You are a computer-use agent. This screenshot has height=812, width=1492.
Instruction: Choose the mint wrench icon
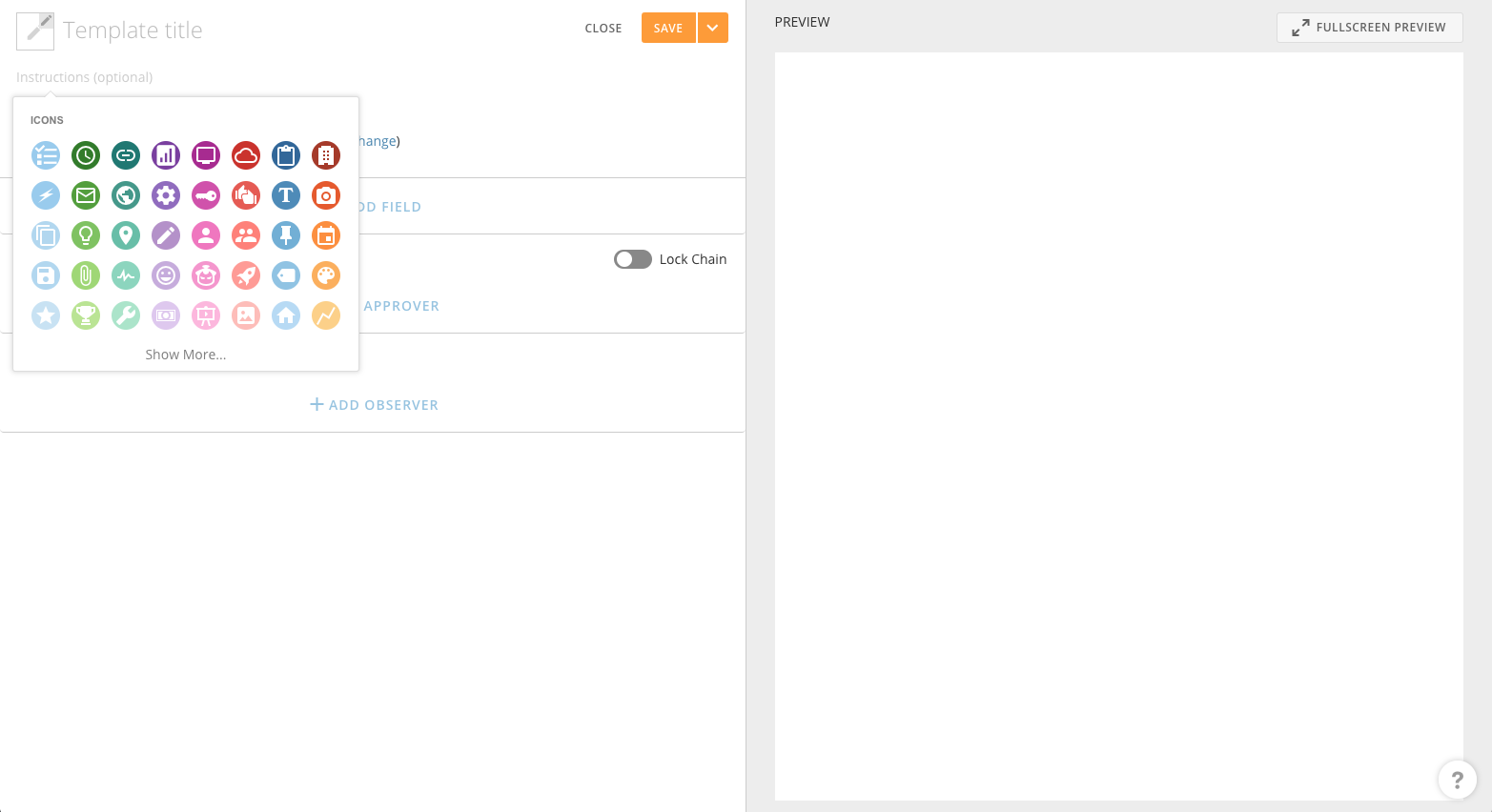tap(126, 315)
